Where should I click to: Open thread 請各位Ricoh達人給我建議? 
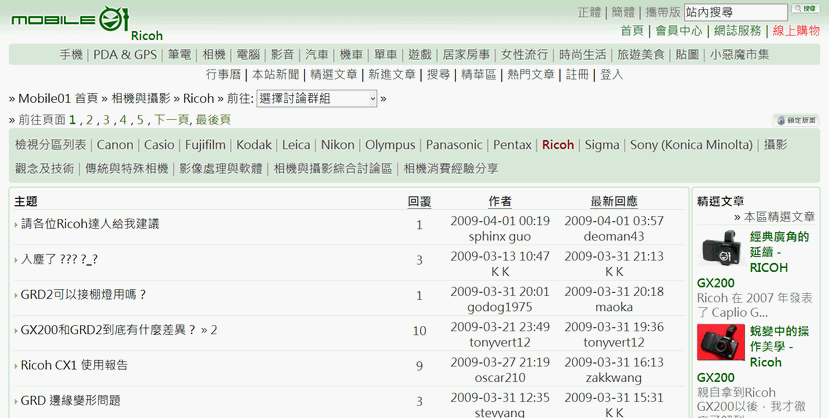point(90,224)
